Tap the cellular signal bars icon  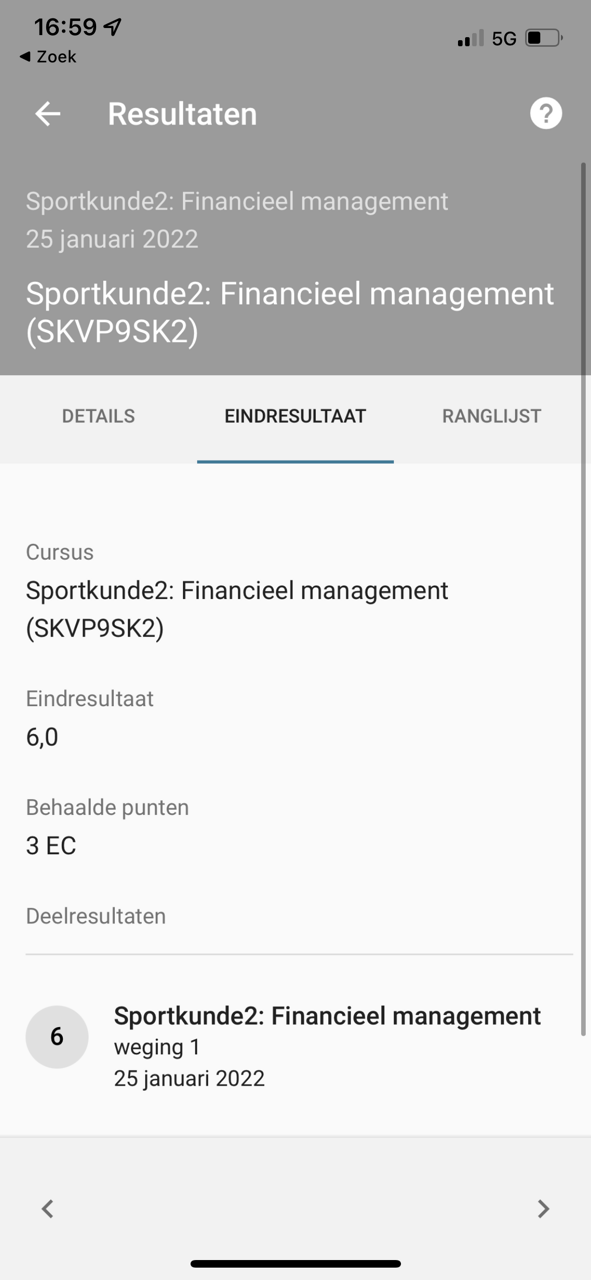[x=471, y=39]
